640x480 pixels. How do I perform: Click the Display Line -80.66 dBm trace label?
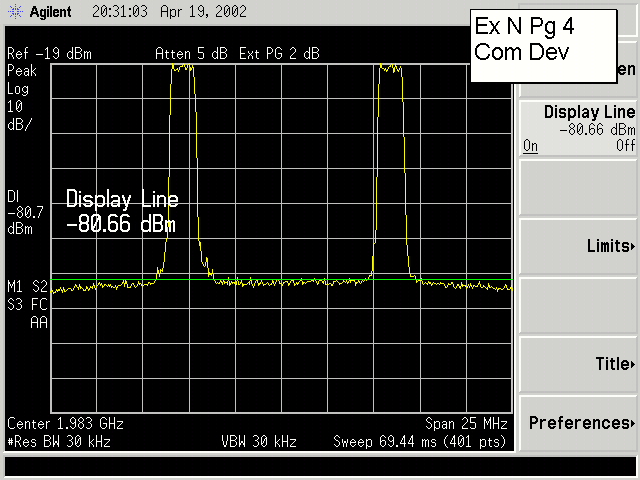click(122, 212)
